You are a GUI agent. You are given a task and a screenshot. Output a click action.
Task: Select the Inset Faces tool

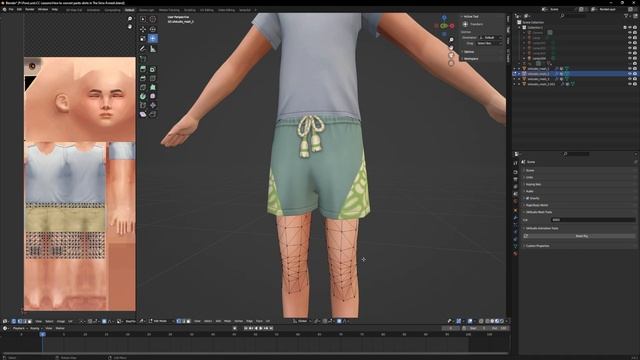click(x=153, y=69)
